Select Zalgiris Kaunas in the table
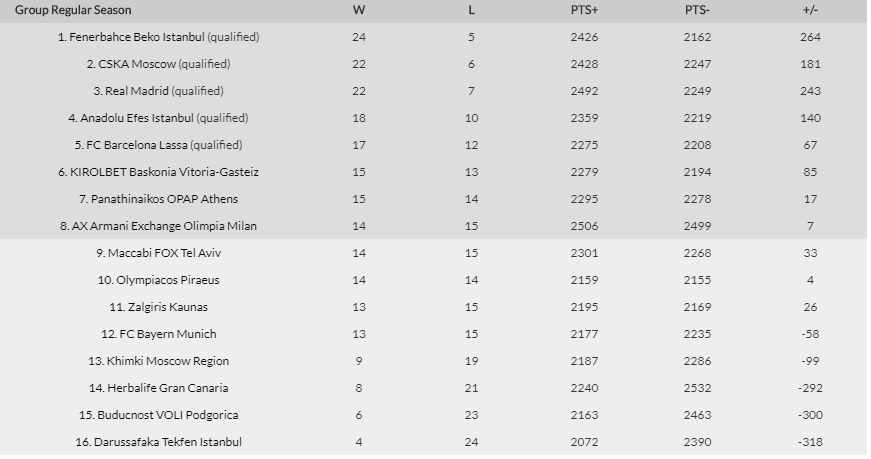This screenshot has width=871, height=459. [x=168, y=307]
